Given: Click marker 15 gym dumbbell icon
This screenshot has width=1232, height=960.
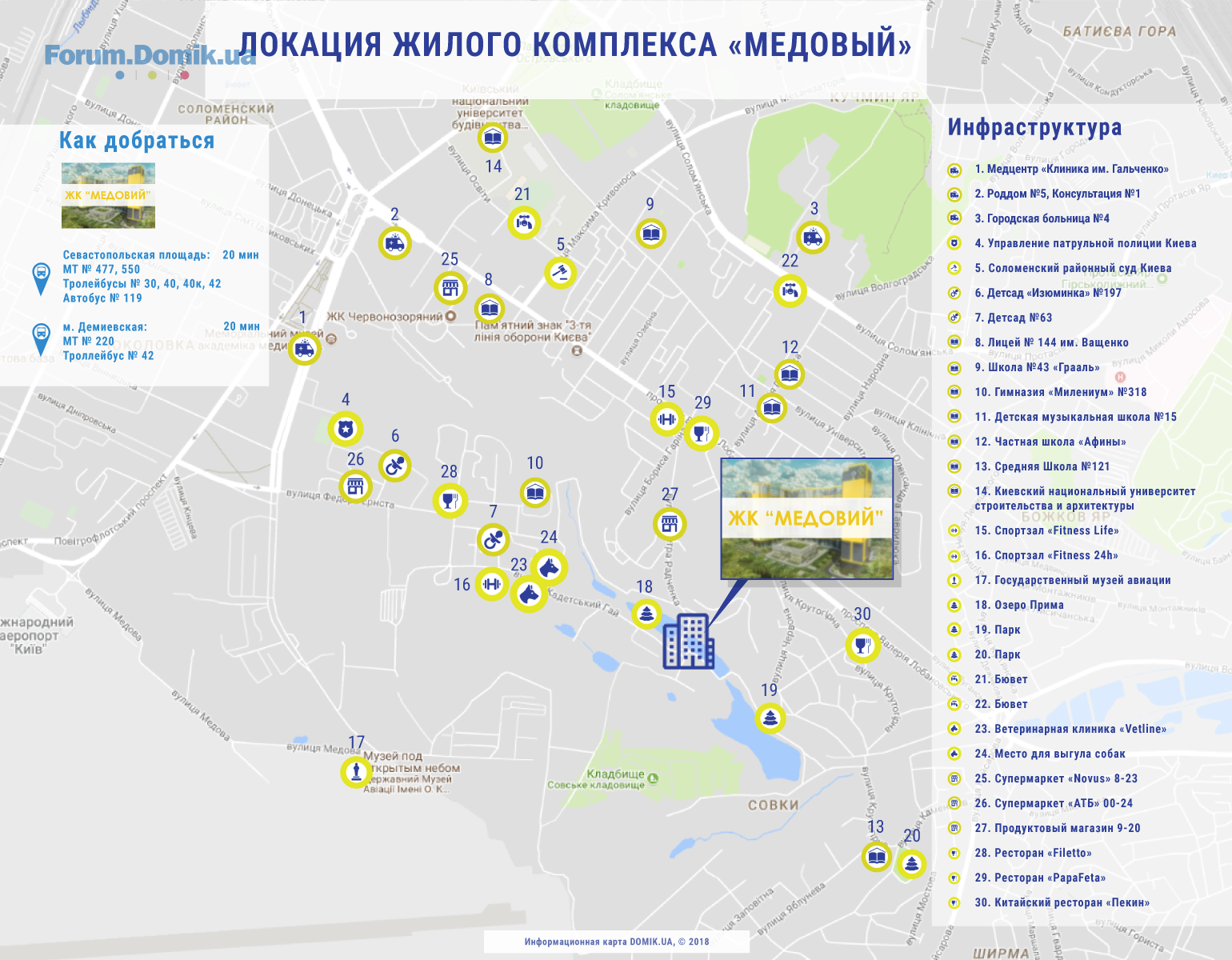Looking at the screenshot, I should coord(667,419).
